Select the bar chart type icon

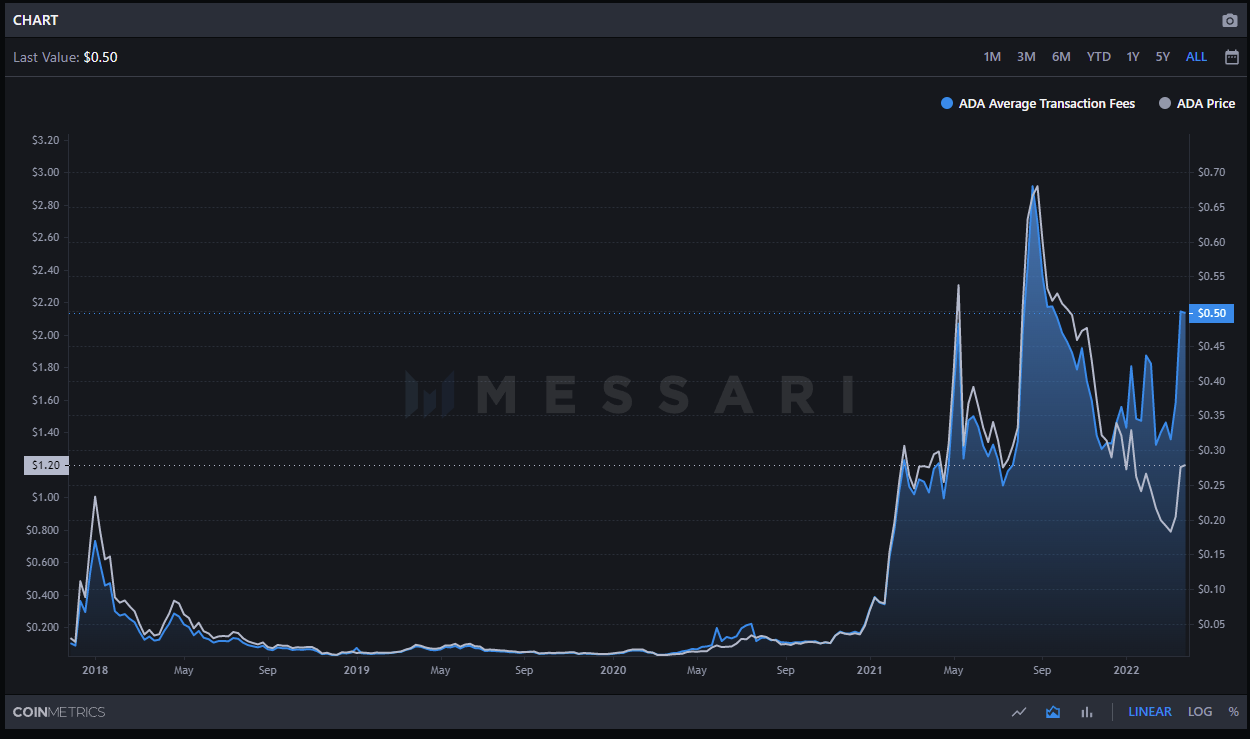coord(1086,712)
